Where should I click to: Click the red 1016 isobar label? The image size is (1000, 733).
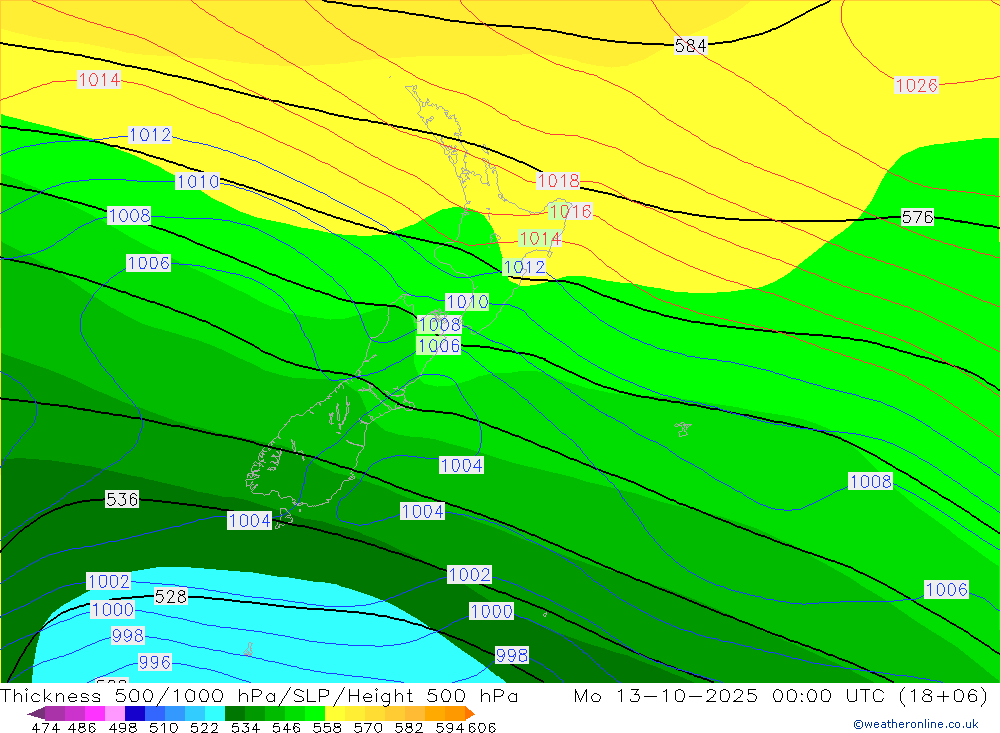[571, 211]
